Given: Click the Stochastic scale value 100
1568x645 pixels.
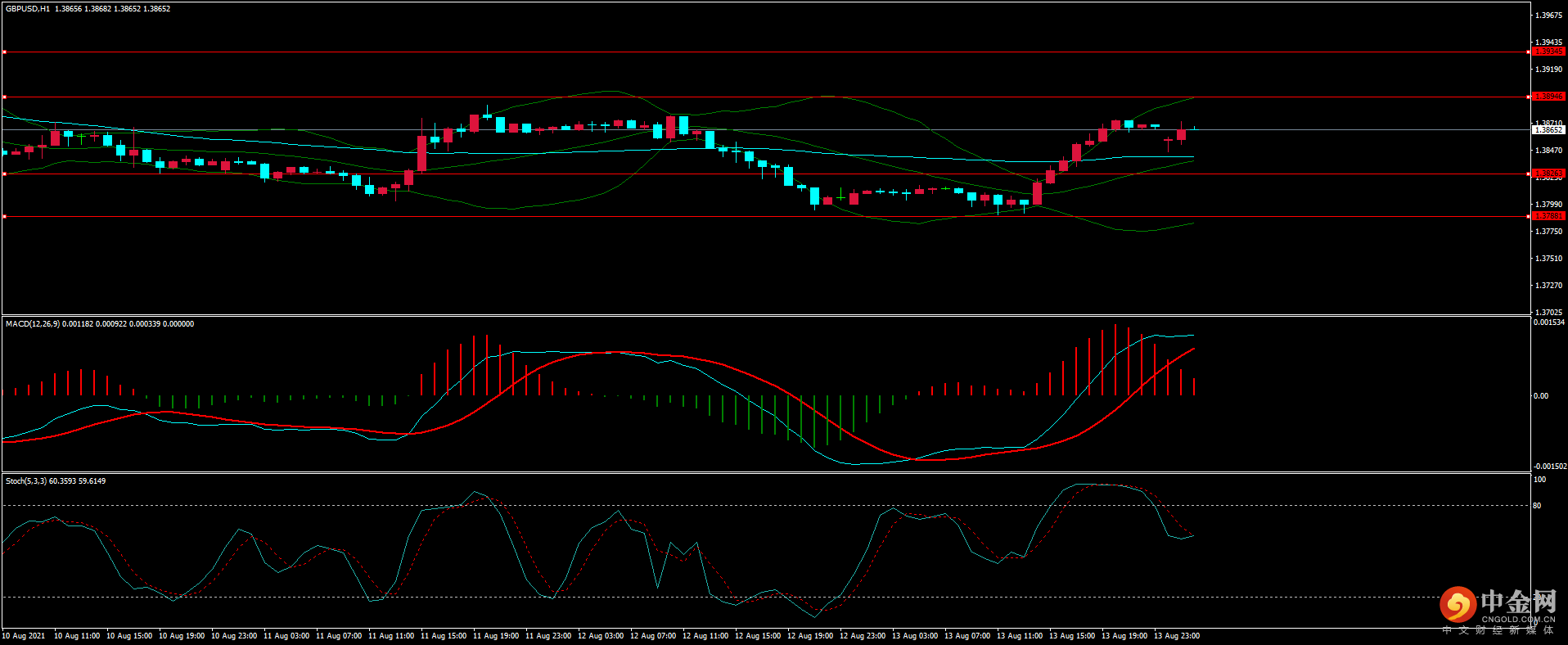Looking at the screenshot, I should click(x=1539, y=480).
